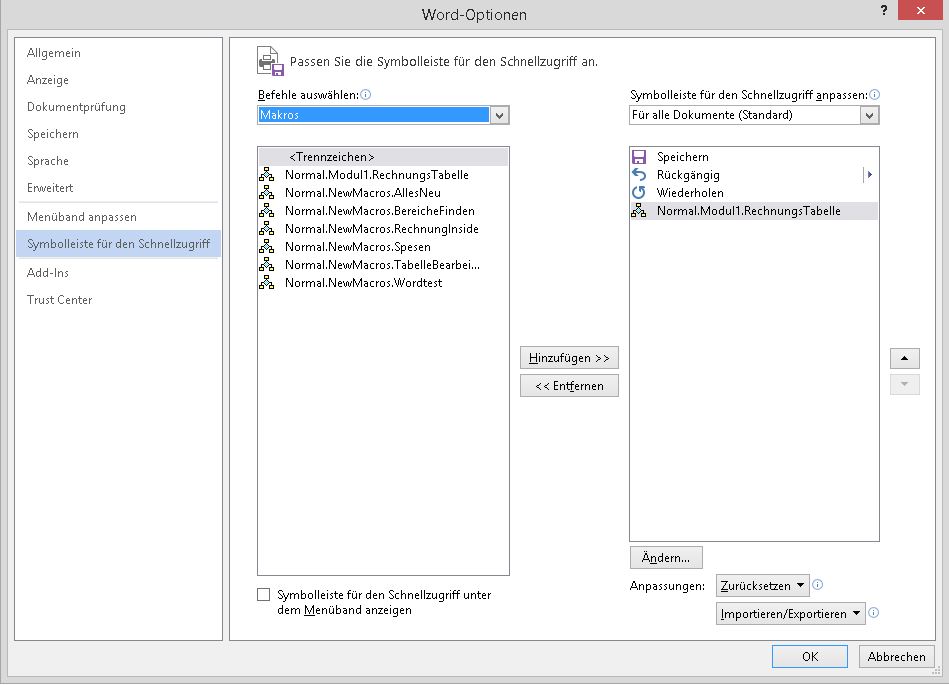Move selected command down with arrow button

905,384
